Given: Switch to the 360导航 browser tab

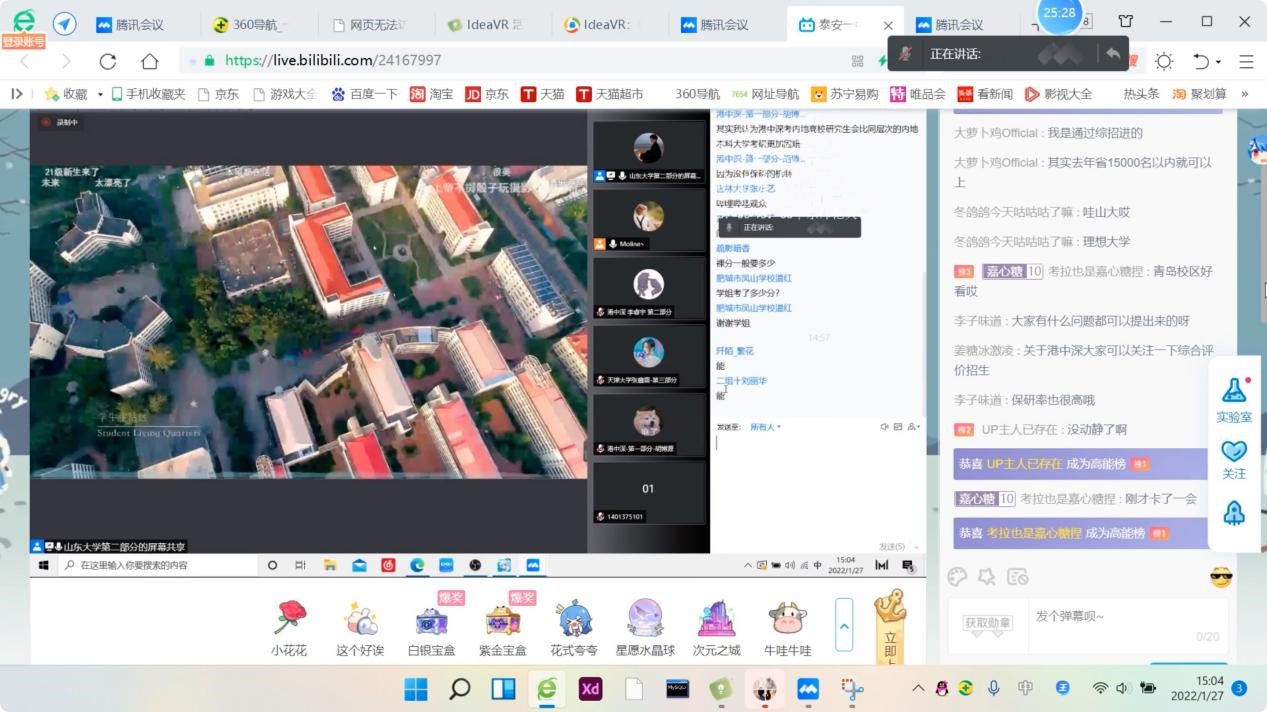Looking at the screenshot, I should [x=258, y=24].
